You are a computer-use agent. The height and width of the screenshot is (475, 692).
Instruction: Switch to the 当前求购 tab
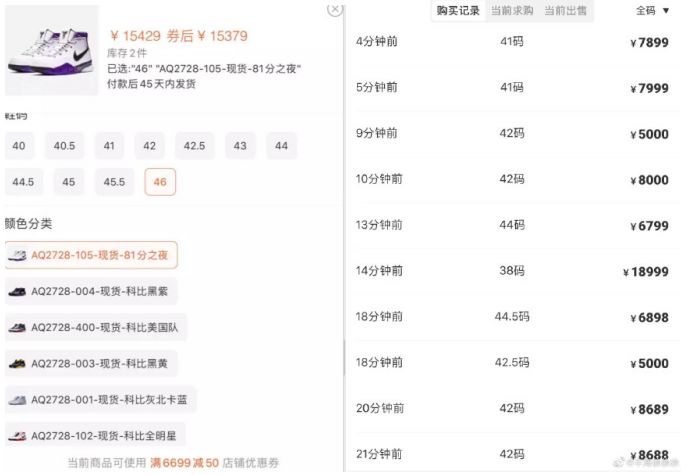point(512,11)
